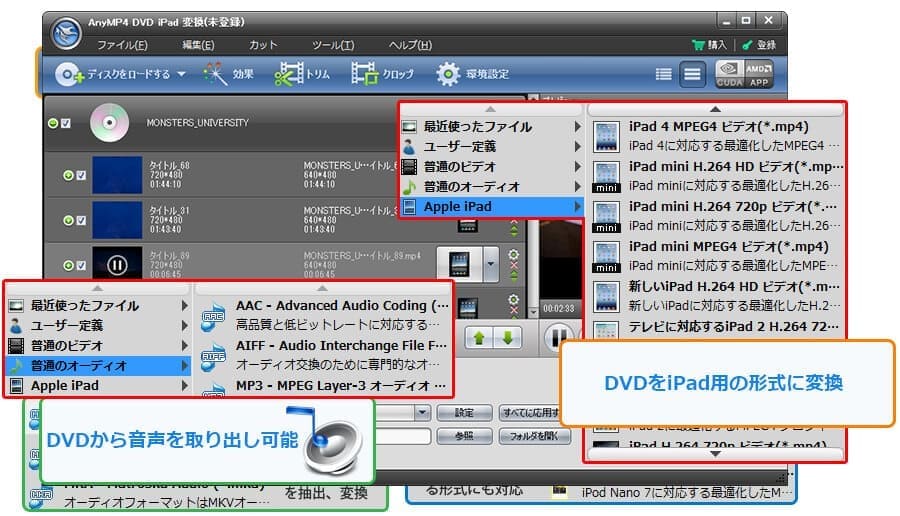
Task: Click the AIFF audio format icon
Action: pyautogui.click(x=213, y=357)
